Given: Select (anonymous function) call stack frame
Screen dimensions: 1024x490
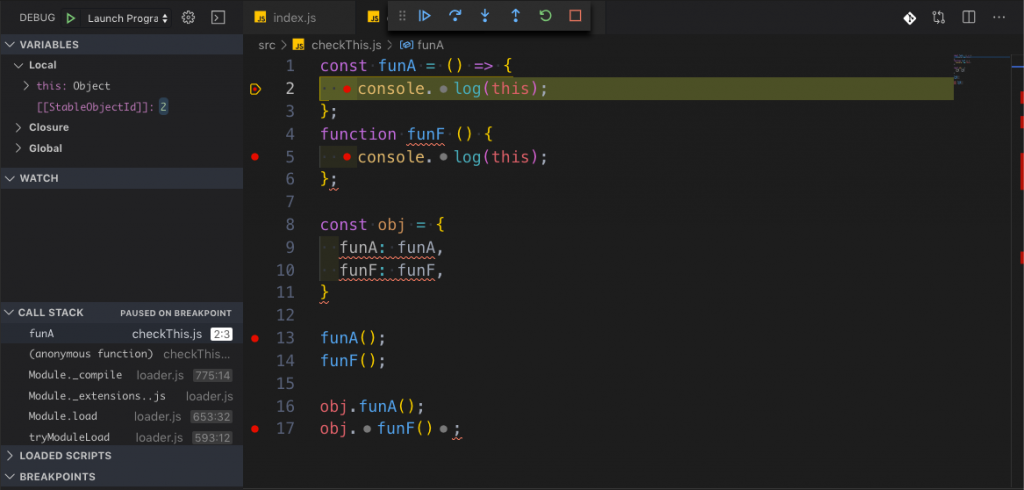Looking at the screenshot, I should 121,354.
